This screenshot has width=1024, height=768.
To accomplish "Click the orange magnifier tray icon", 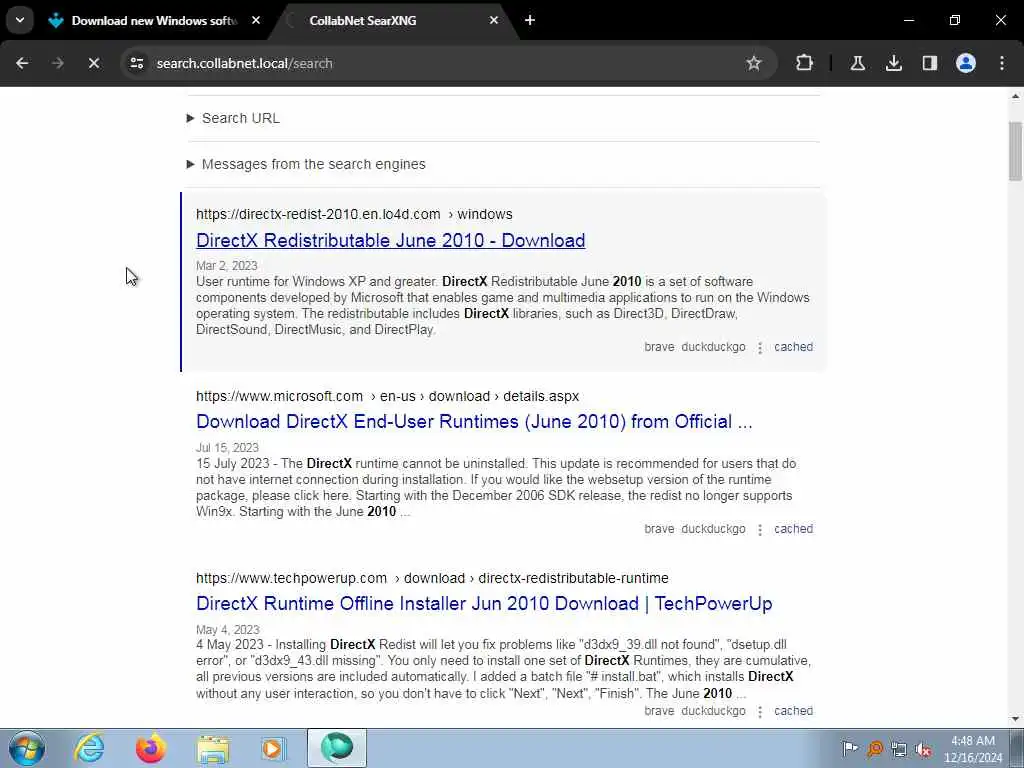I will pos(875,749).
